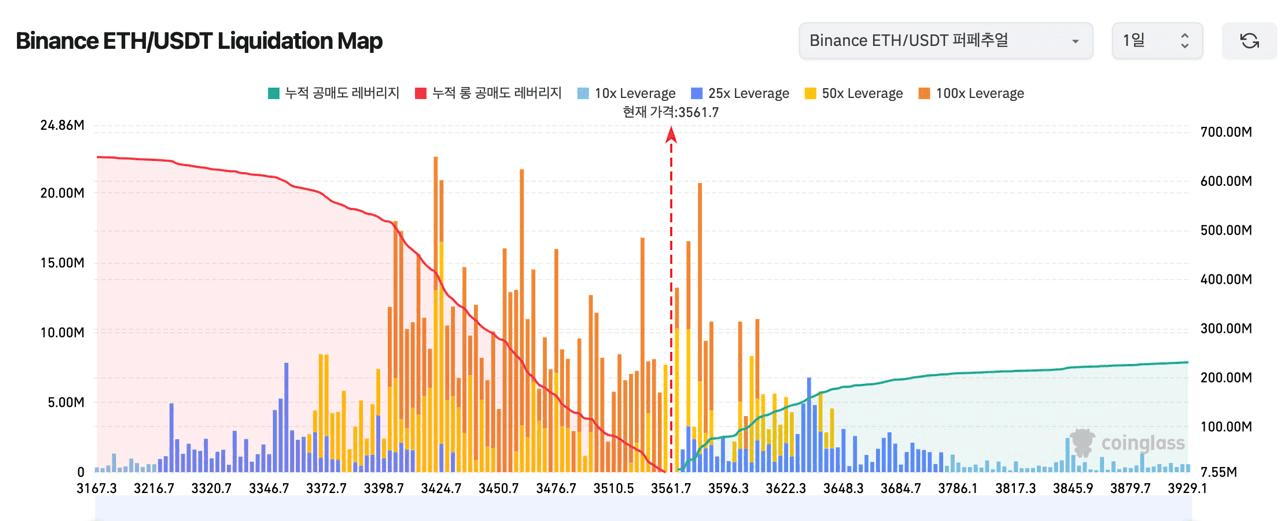Click x-axis label 3596.3
Viewport: 1280px width, 521px height.
click(728, 488)
